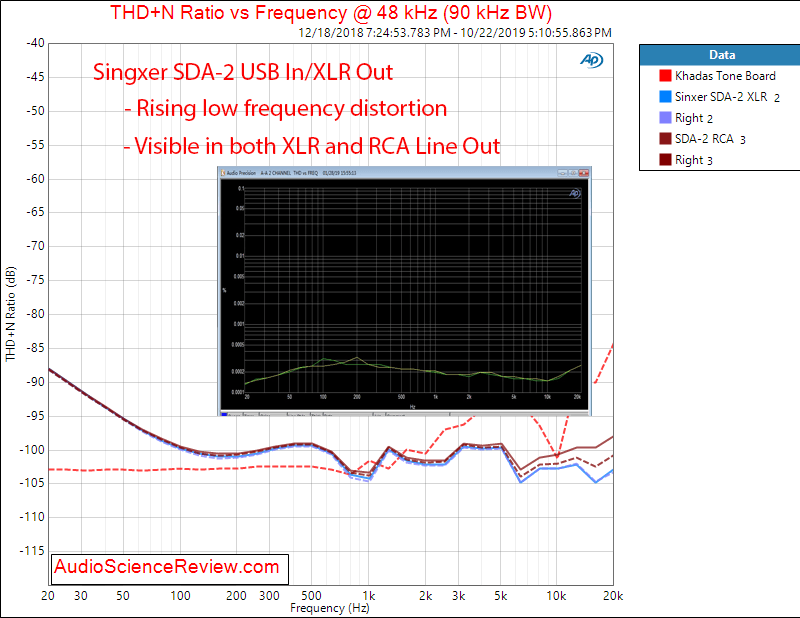
Task: Click the blue Sinxer SDA-2 XLR legend swatch
Action: pyautogui.click(x=665, y=97)
